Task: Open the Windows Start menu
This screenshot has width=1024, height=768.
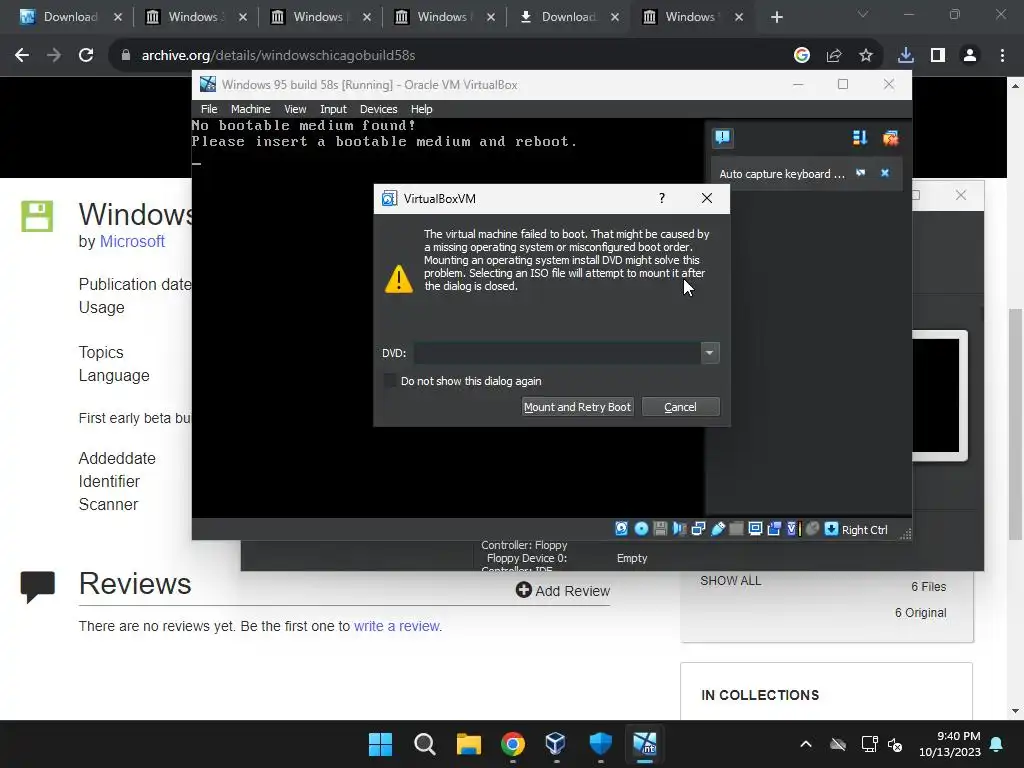Action: (380, 744)
